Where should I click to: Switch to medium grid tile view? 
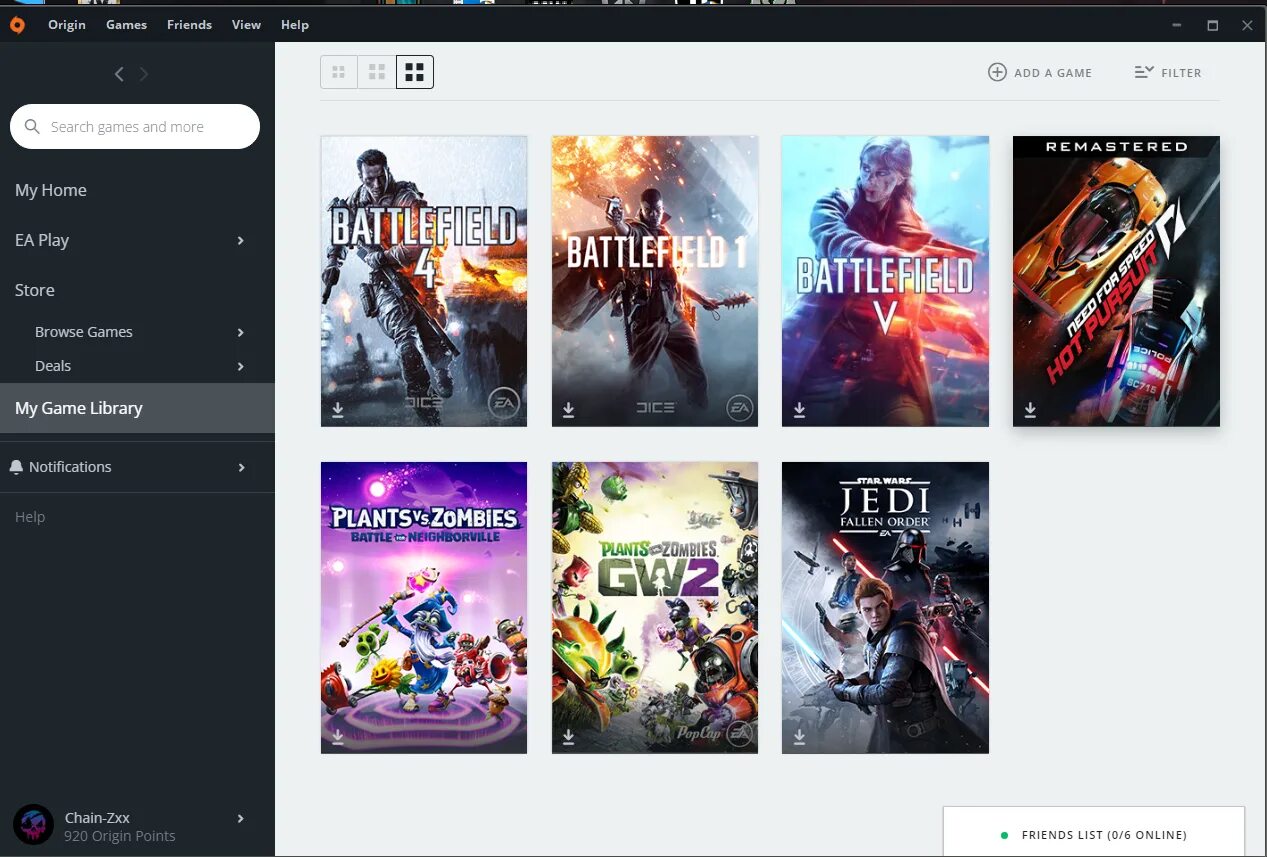pyautogui.click(x=377, y=72)
